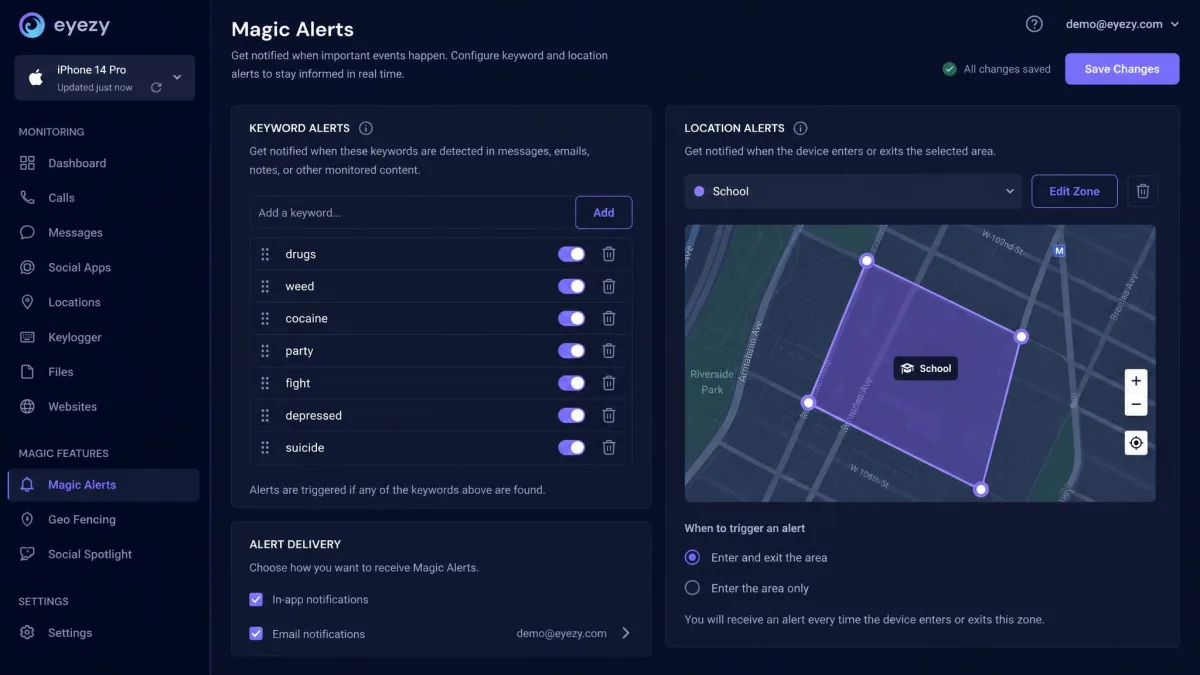
Task: Click the bottom vertex handle of zone polygon
Action: pyautogui.click(x=981, y=489)
